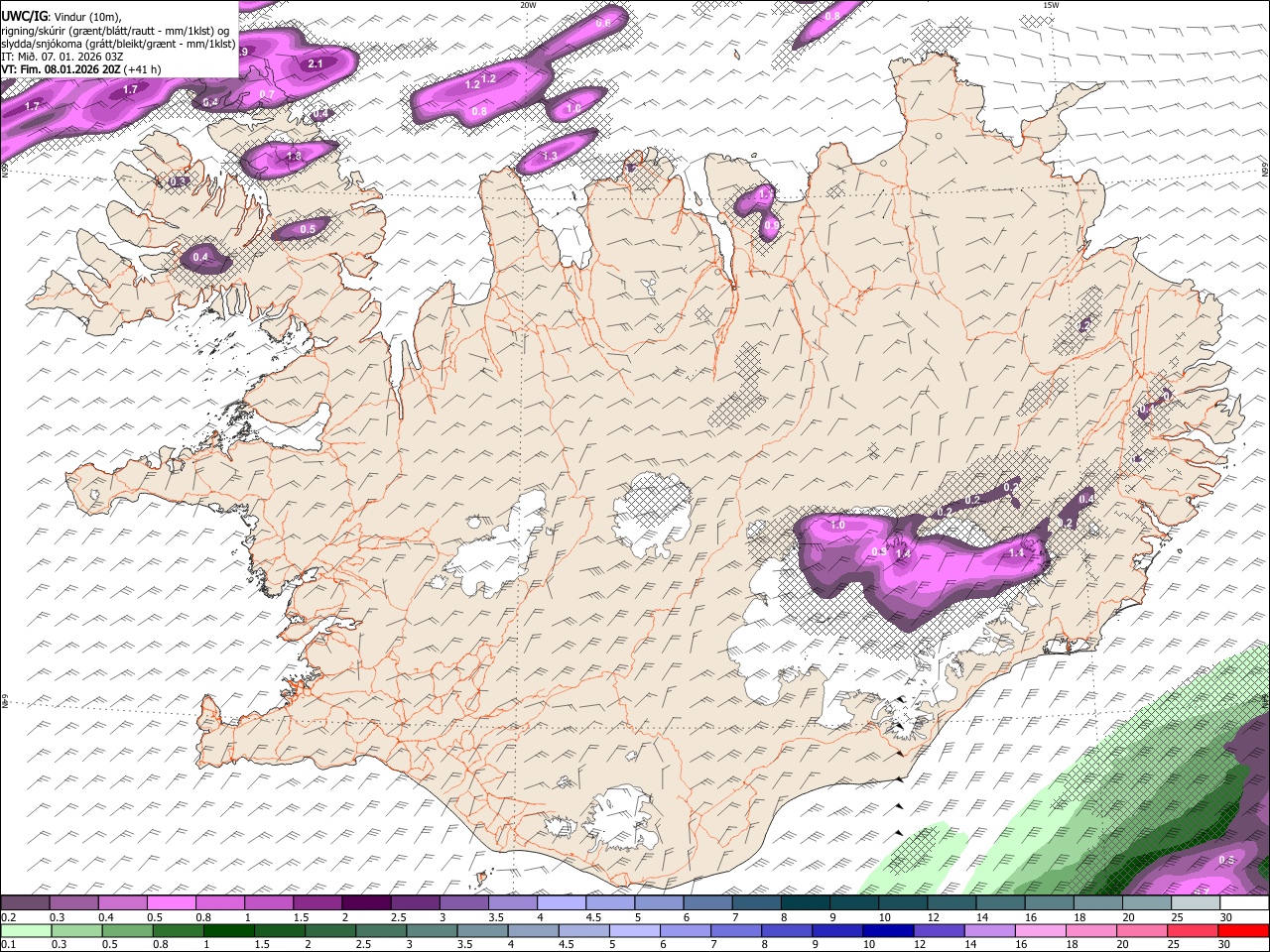Click the '1.5' label in the upper legend row
Screen dimensions: 1270x952
point(301,917)
